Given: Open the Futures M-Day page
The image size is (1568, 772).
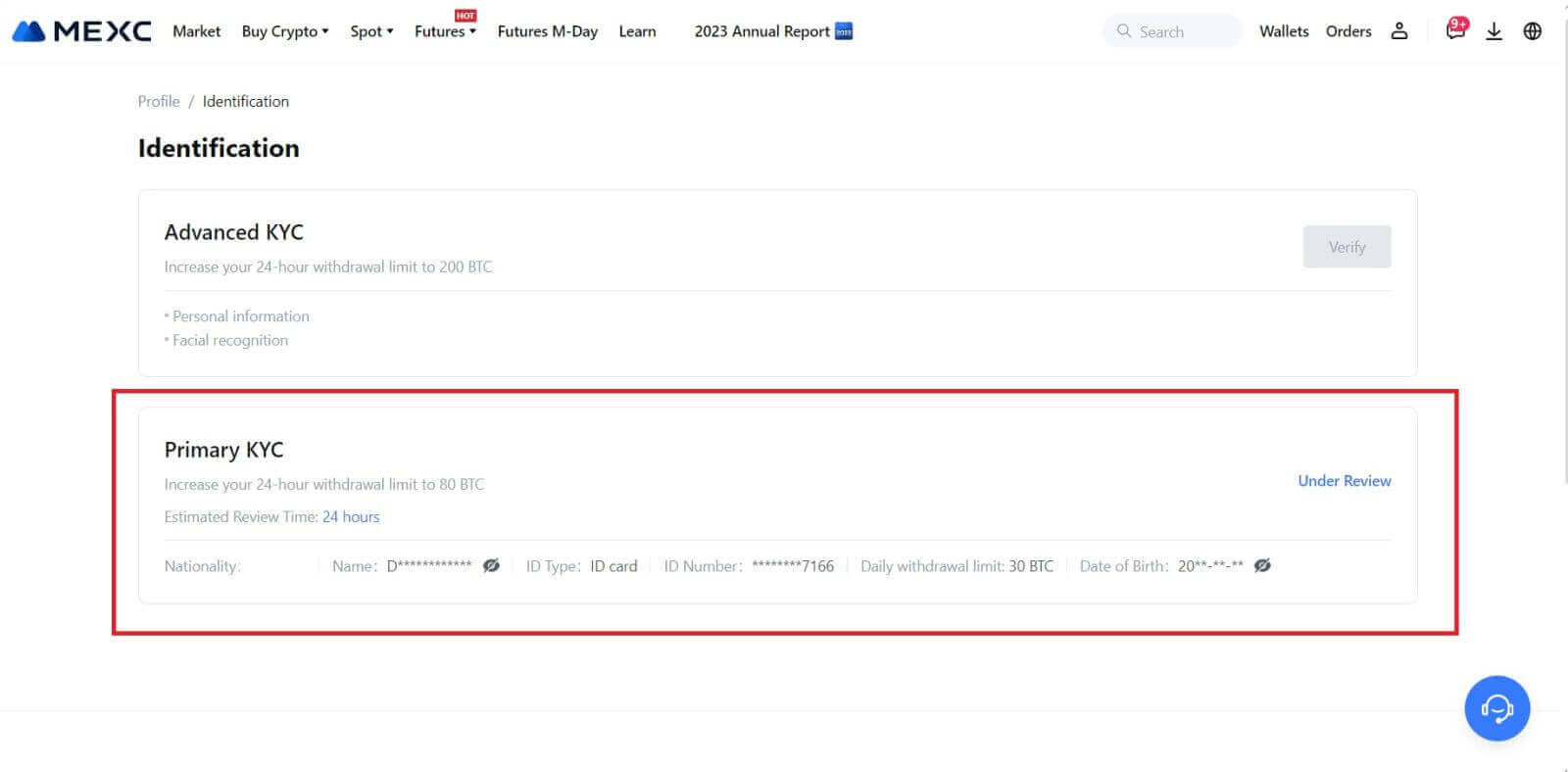Looking at the screenshot, I should pos(547,31).
